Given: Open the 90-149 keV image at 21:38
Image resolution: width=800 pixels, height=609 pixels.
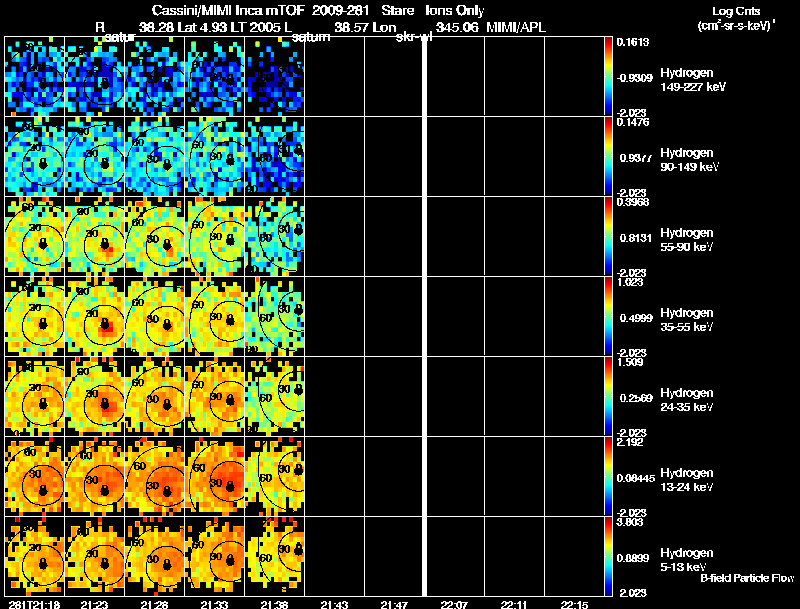Looking at the screenshot, I should (x=274, y=157).
